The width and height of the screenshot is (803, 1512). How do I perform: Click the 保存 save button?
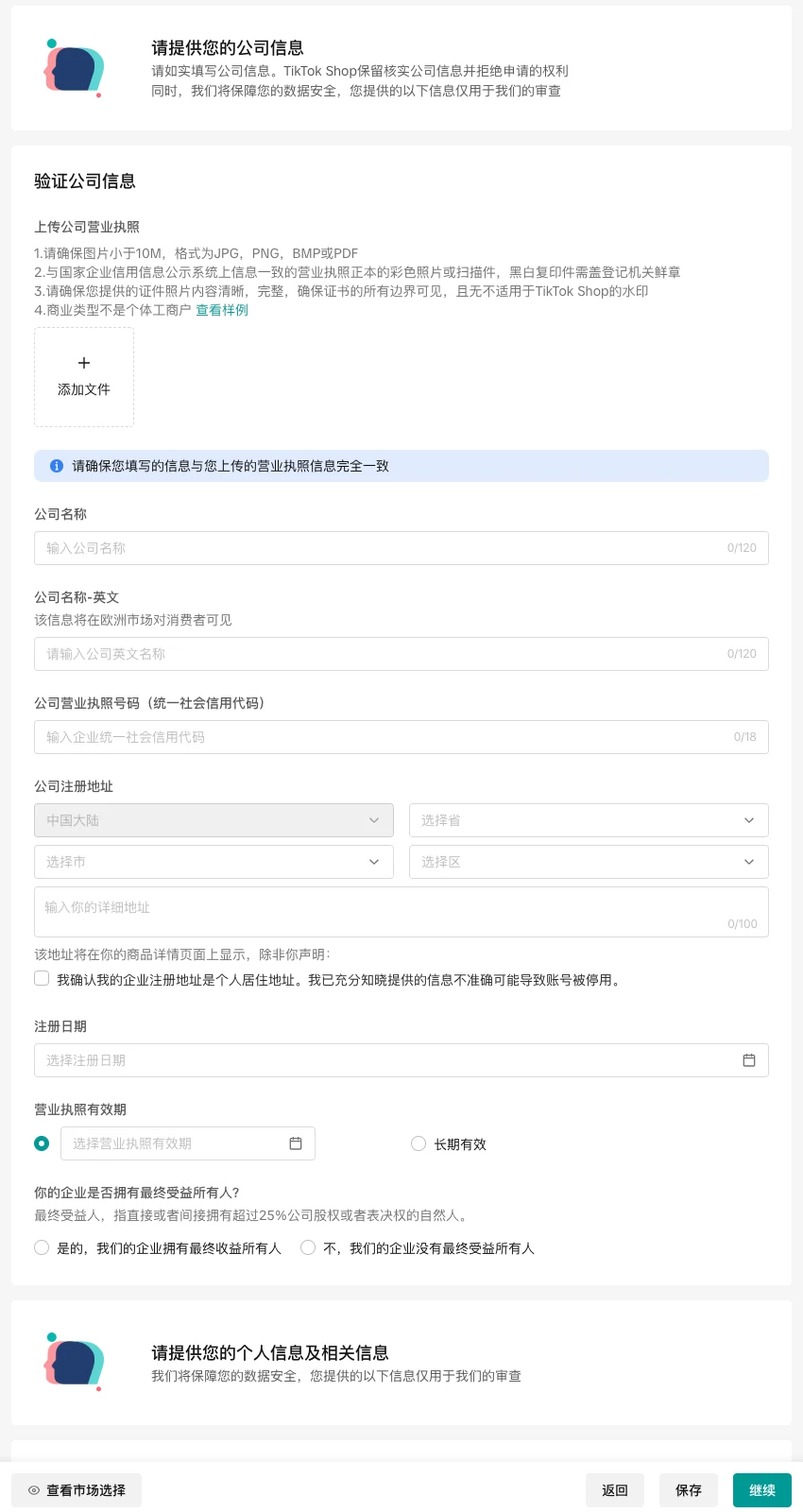tap(688, 1490)
